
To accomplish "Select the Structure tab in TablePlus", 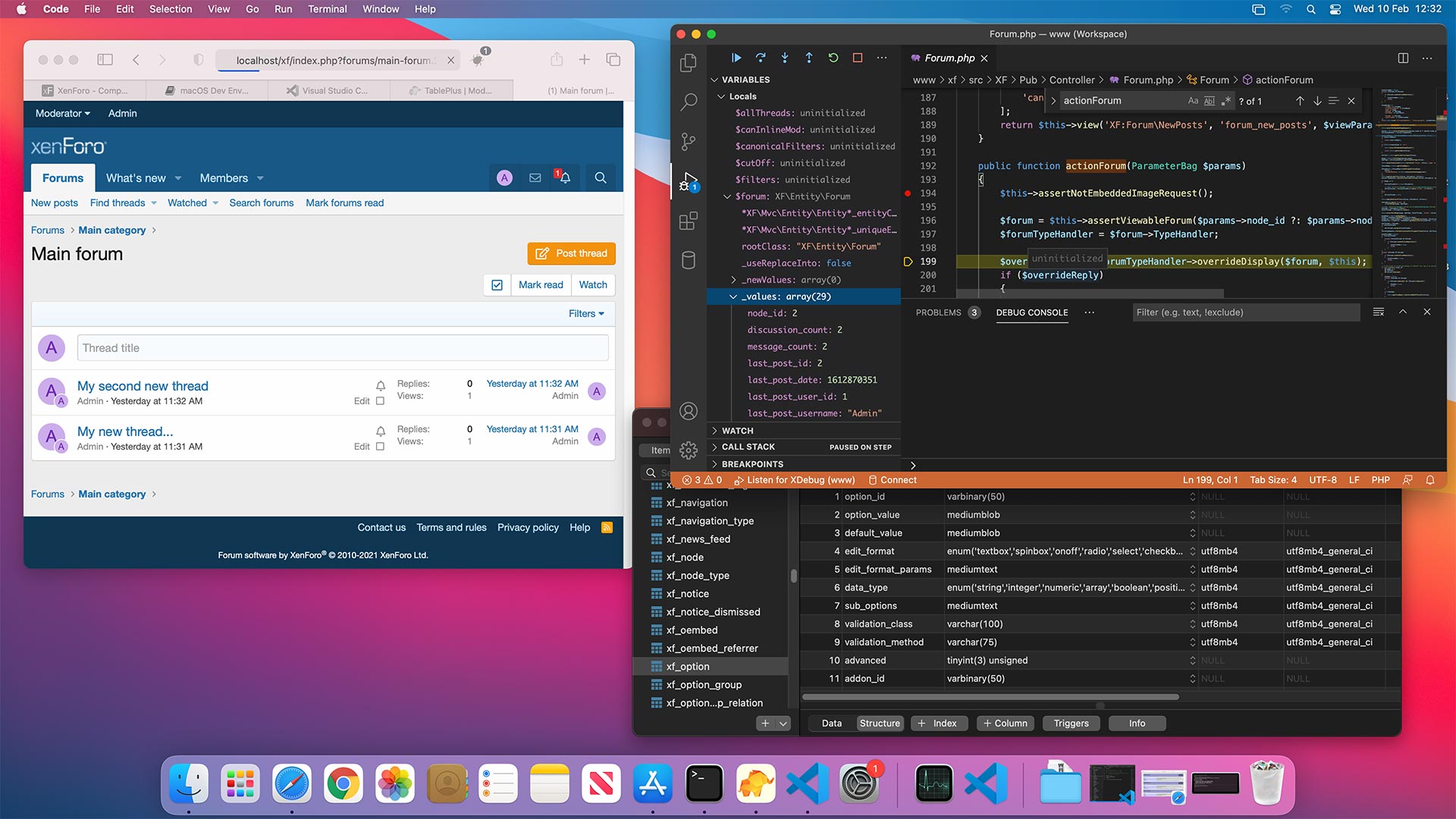I will click(878, 723).
